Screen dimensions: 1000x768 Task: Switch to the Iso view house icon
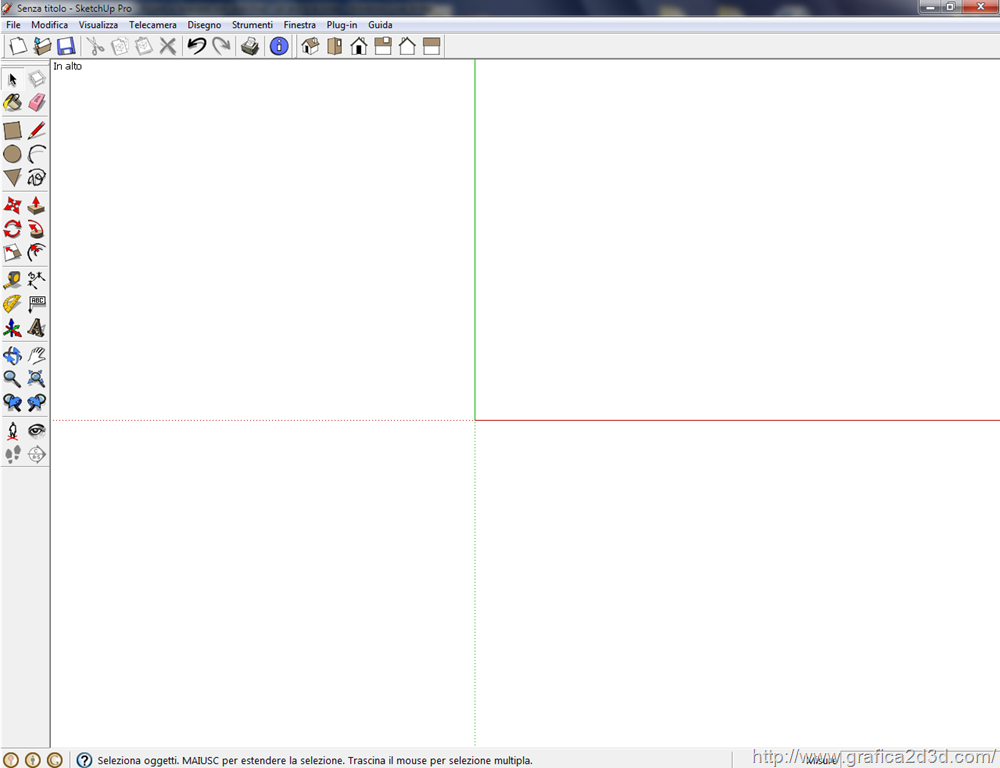pyautogui.click(x=310, y=46)
